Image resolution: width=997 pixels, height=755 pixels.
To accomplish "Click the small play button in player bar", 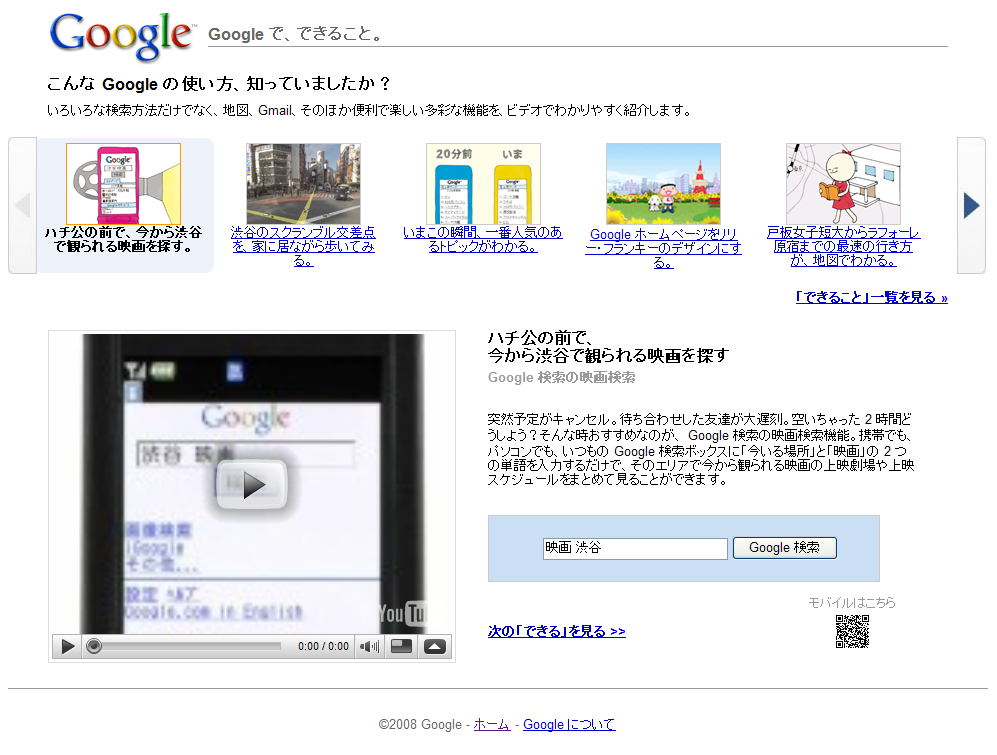I will click(67, 647).
